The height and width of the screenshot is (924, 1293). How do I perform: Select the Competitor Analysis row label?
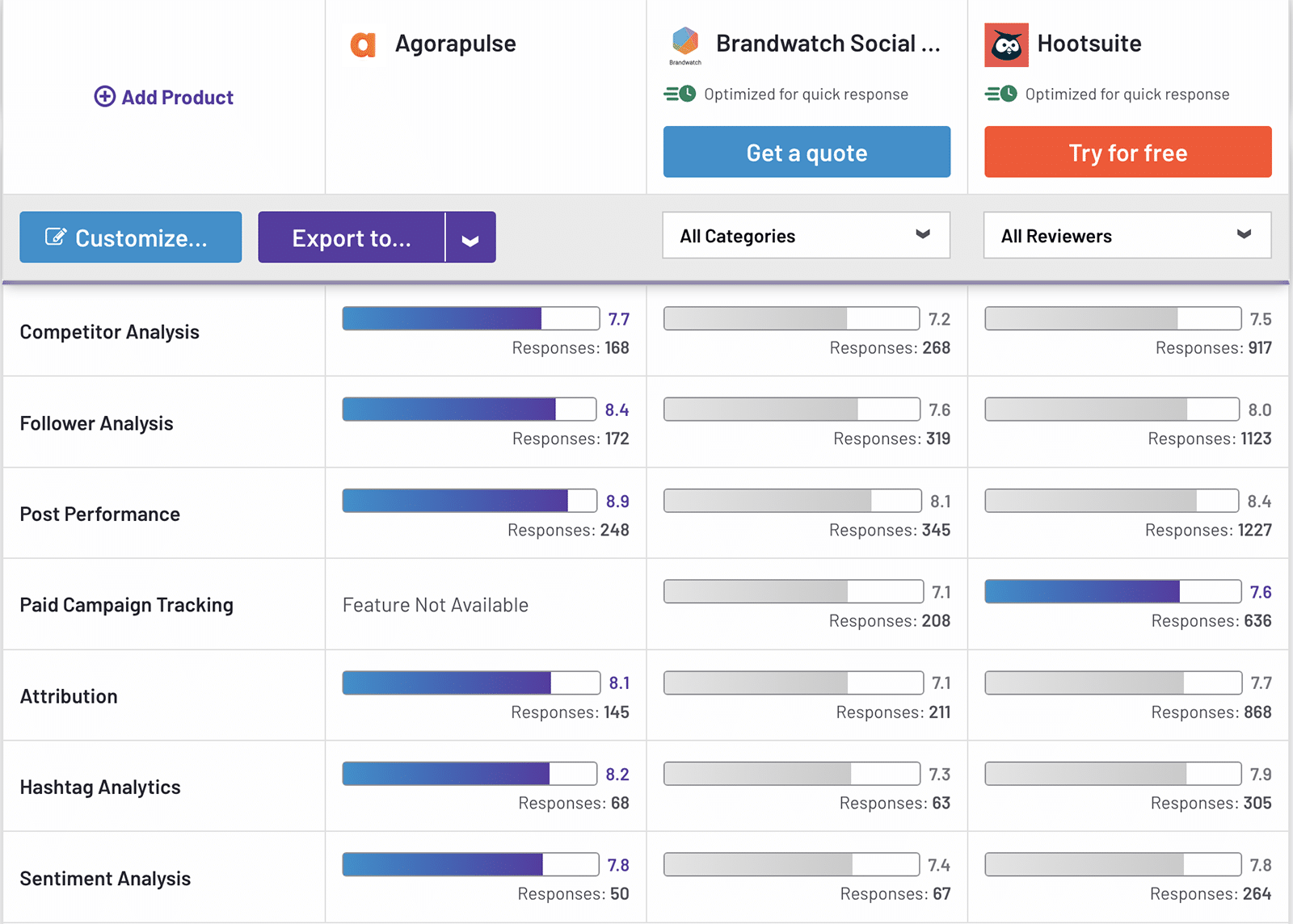[x=109, y=332]
